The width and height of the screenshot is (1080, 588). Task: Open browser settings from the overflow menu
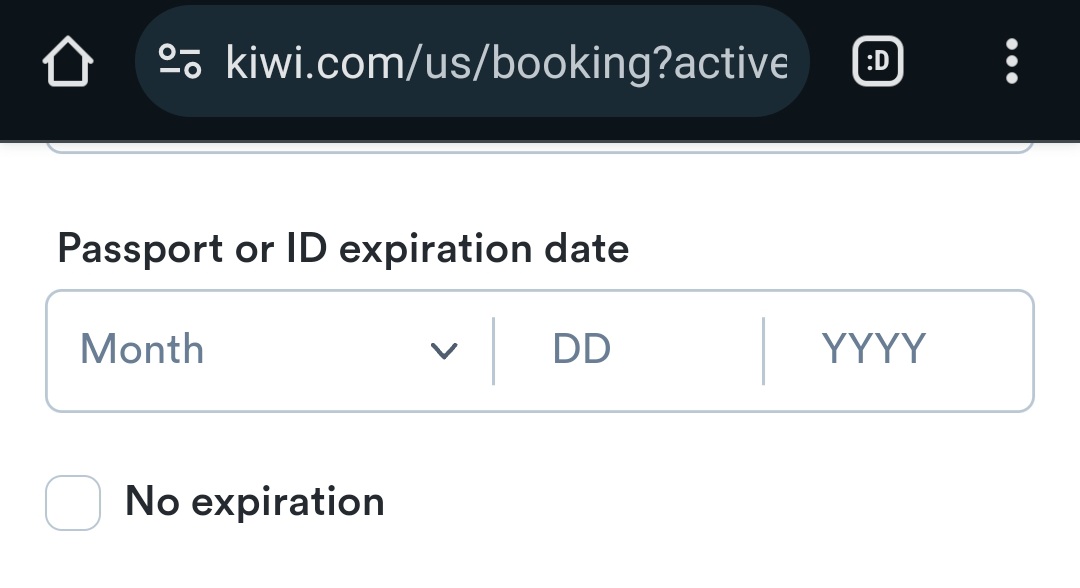click(x=1012, y=61)
